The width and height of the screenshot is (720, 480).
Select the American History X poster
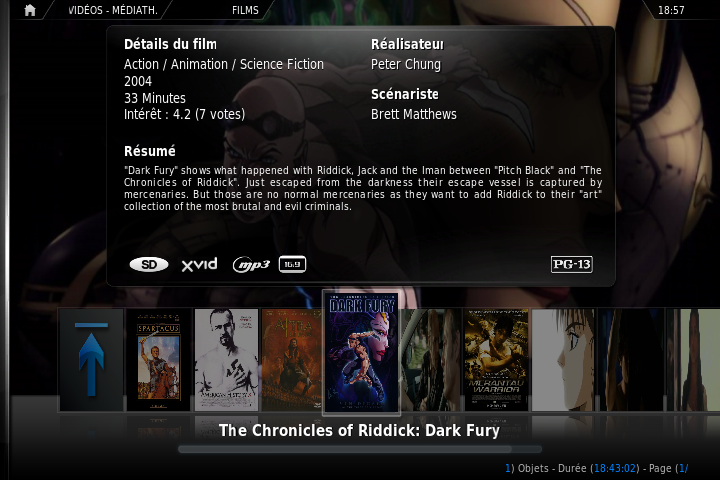coord(226,360)
